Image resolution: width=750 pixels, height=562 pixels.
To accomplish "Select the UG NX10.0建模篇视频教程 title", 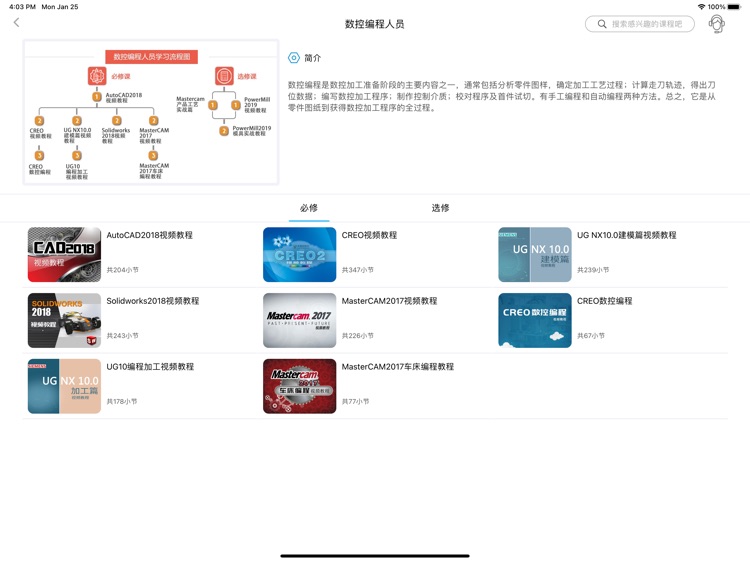I will [x=627, y=235].
